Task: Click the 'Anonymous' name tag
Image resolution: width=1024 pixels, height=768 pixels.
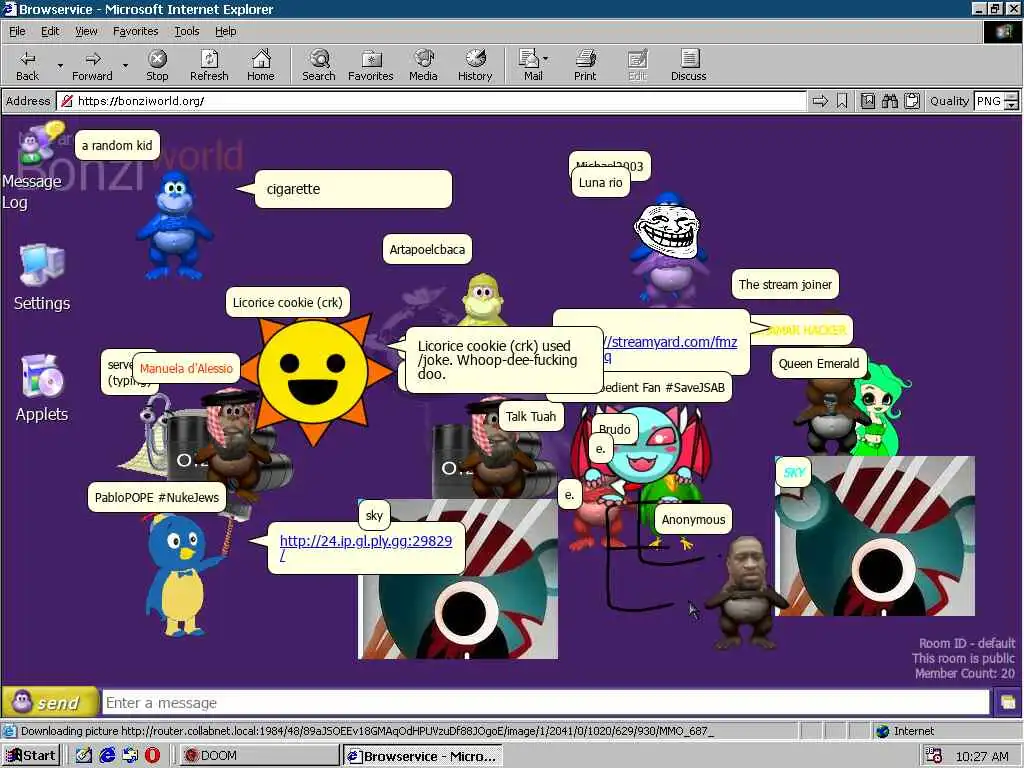Action: point(693,519)
